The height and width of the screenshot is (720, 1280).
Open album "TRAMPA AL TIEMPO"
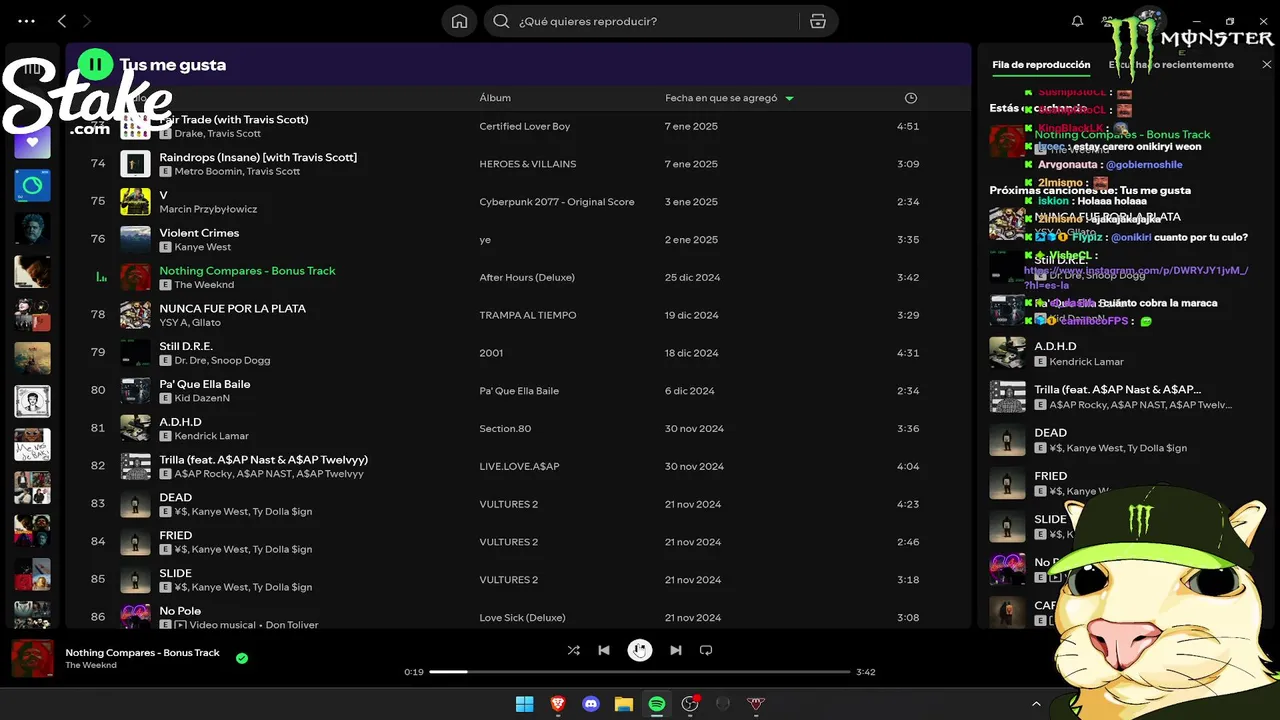(528, 315)
